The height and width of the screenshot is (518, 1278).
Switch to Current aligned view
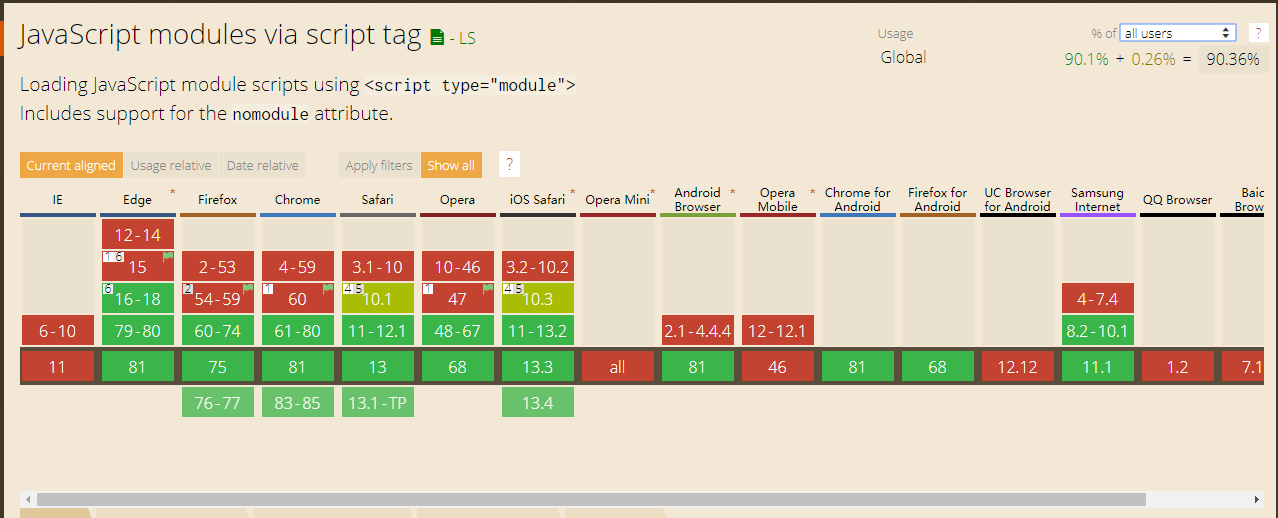pos(71,166)
